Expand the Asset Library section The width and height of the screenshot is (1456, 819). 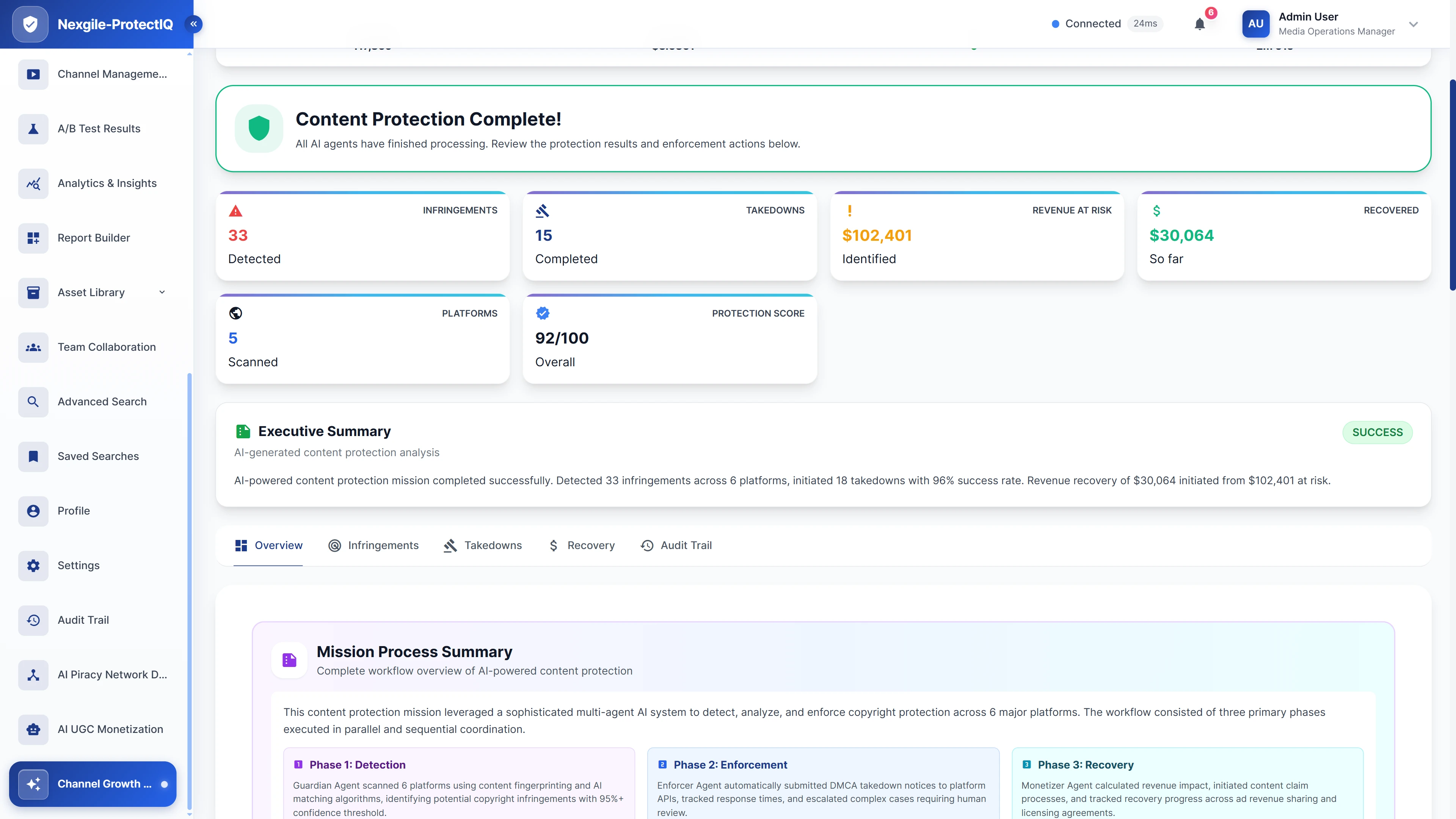(x=162, y=292)
